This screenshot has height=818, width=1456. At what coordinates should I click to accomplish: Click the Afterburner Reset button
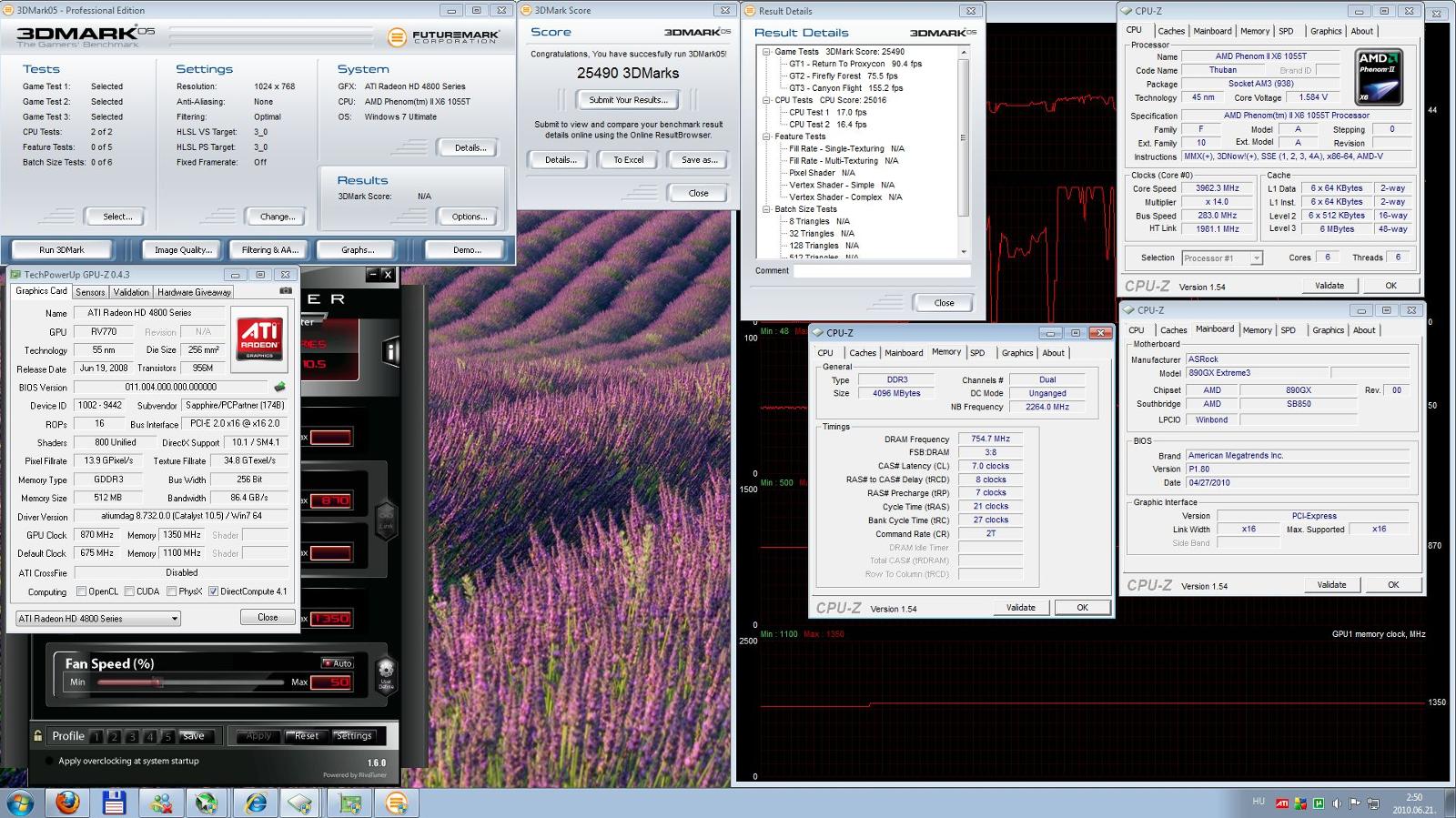coord(306,736)
